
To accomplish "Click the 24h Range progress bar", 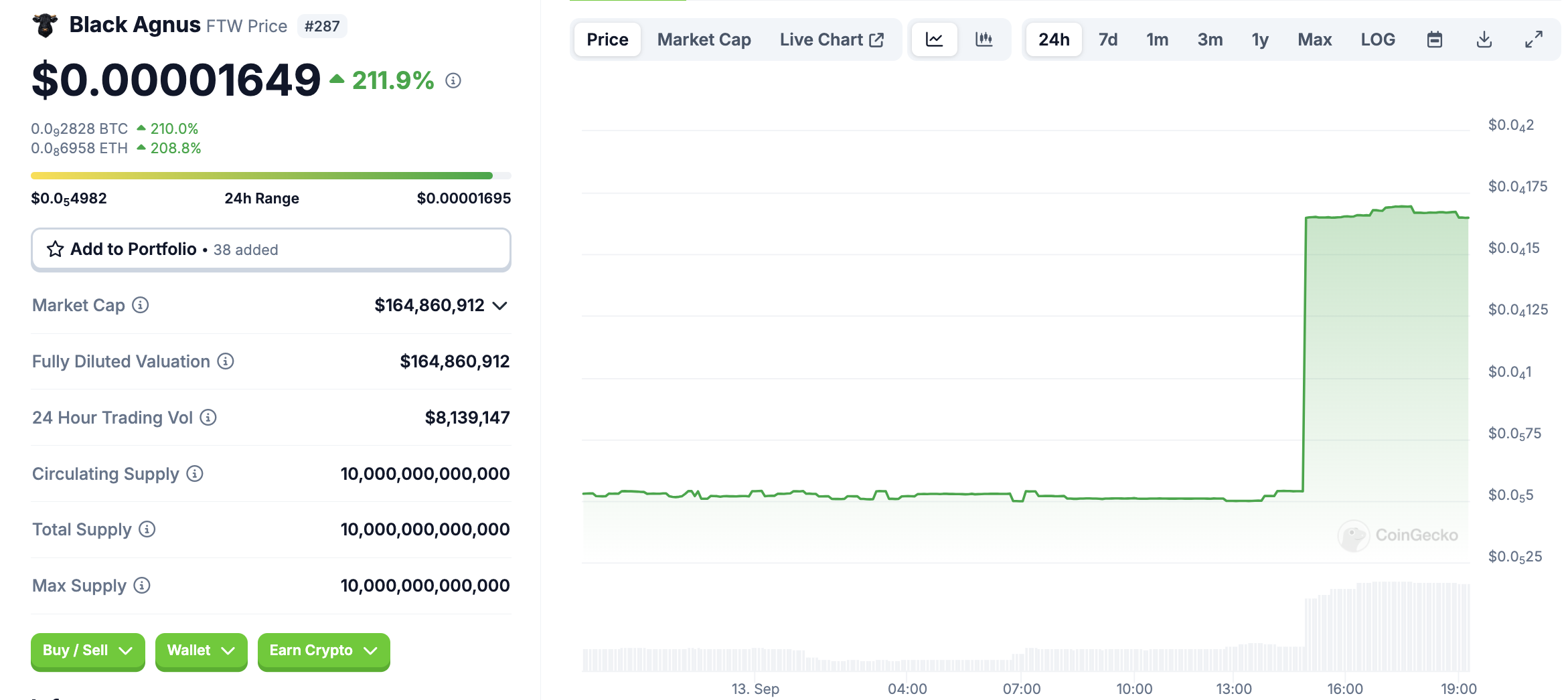I will coord(270,176).
